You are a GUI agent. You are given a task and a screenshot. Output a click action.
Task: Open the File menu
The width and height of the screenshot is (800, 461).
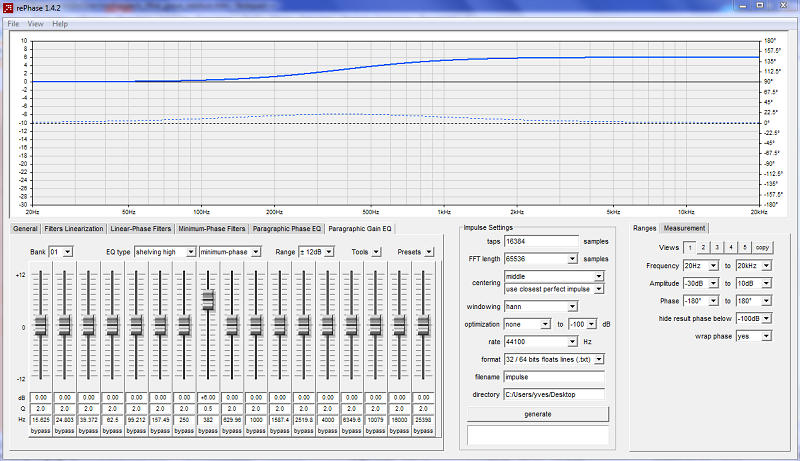click(x=13, y=24)
